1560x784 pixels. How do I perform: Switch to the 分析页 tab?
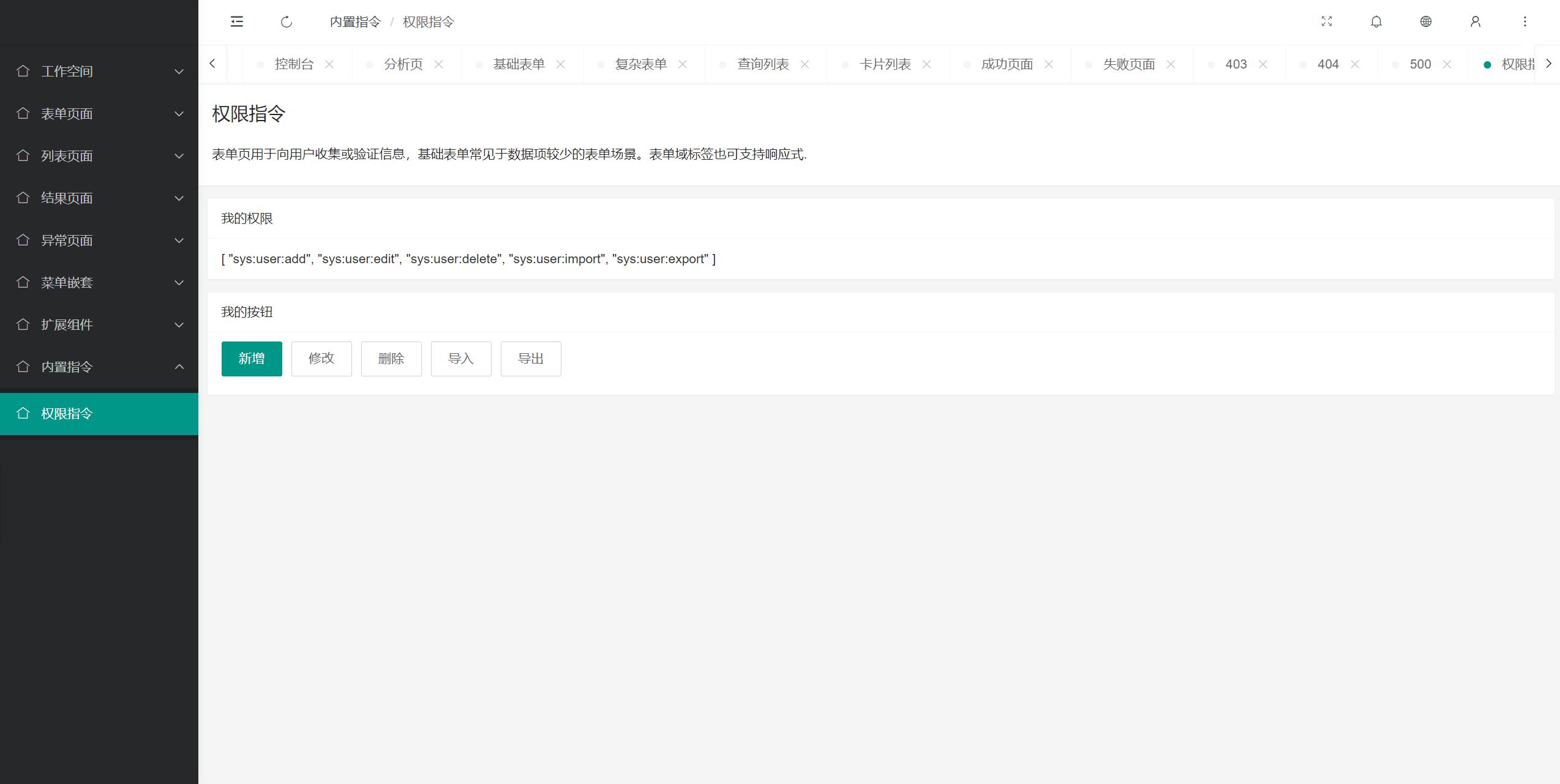point(403,64)
